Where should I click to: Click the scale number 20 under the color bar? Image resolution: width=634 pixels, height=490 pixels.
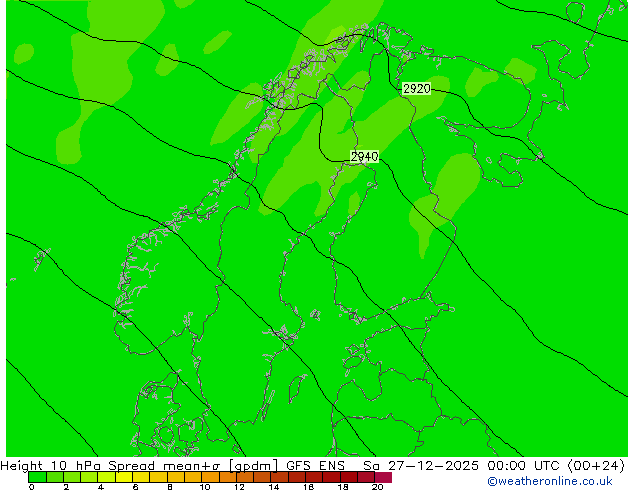click(378, 487)
